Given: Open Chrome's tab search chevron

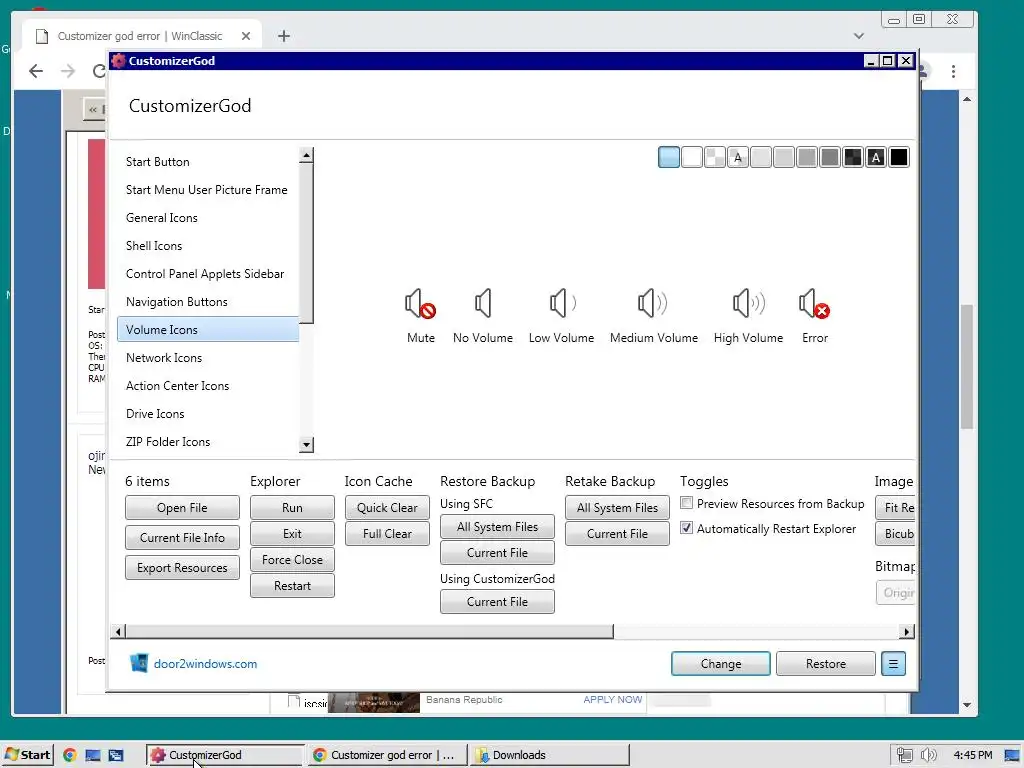Looking at the screenshot, I should click(859, 36).
